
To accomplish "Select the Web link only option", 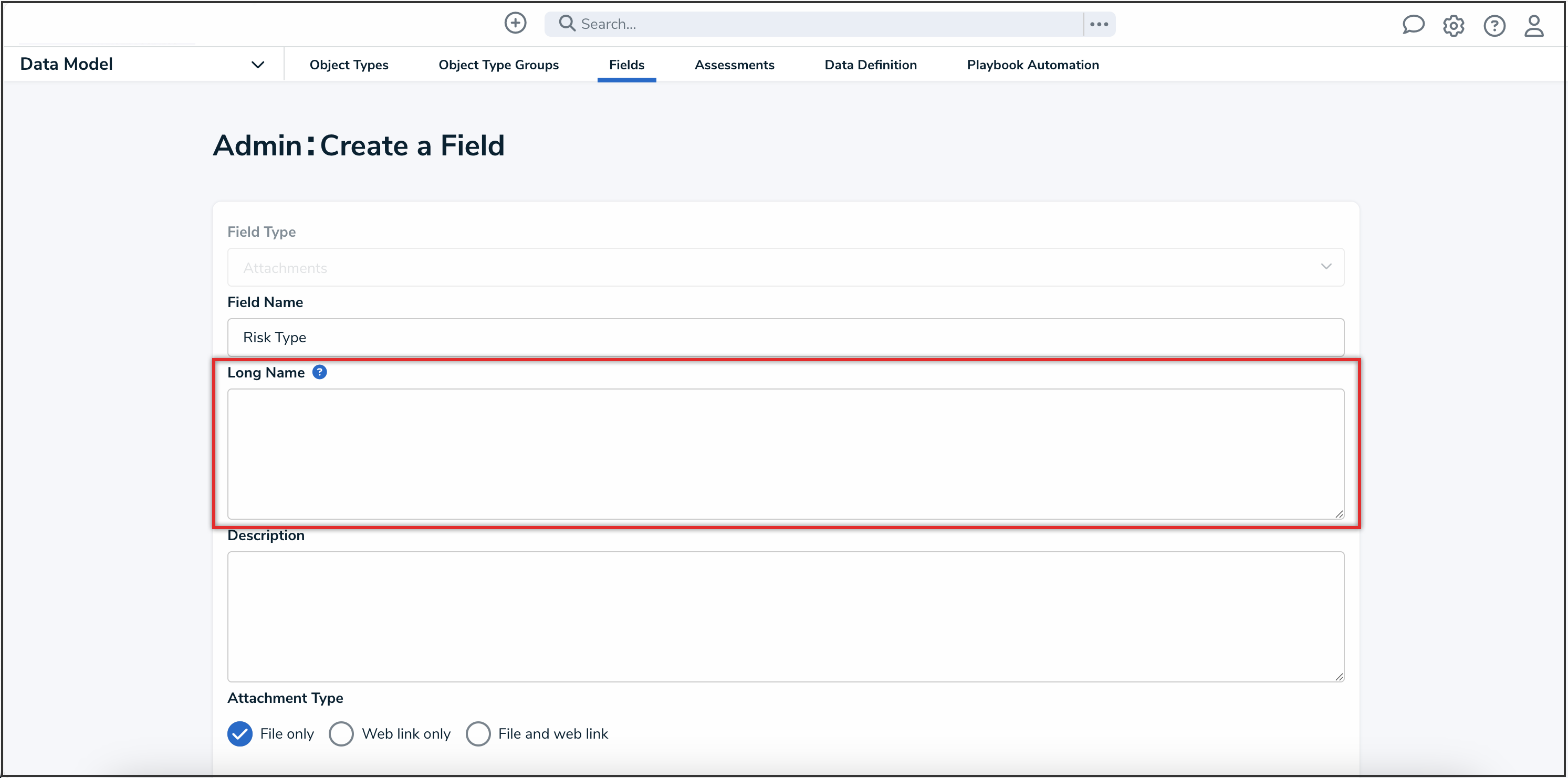I will coord(341,733).
